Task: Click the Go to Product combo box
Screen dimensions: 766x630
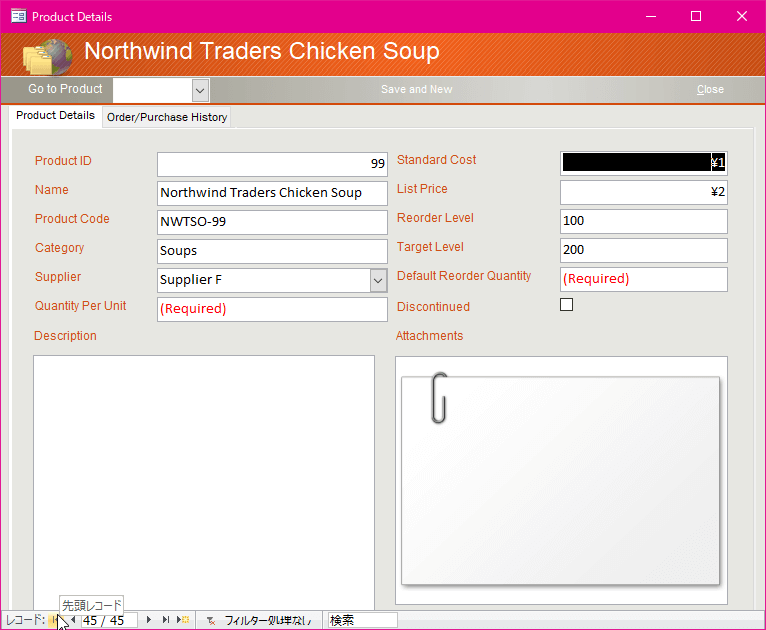Action: pos(161,90)
